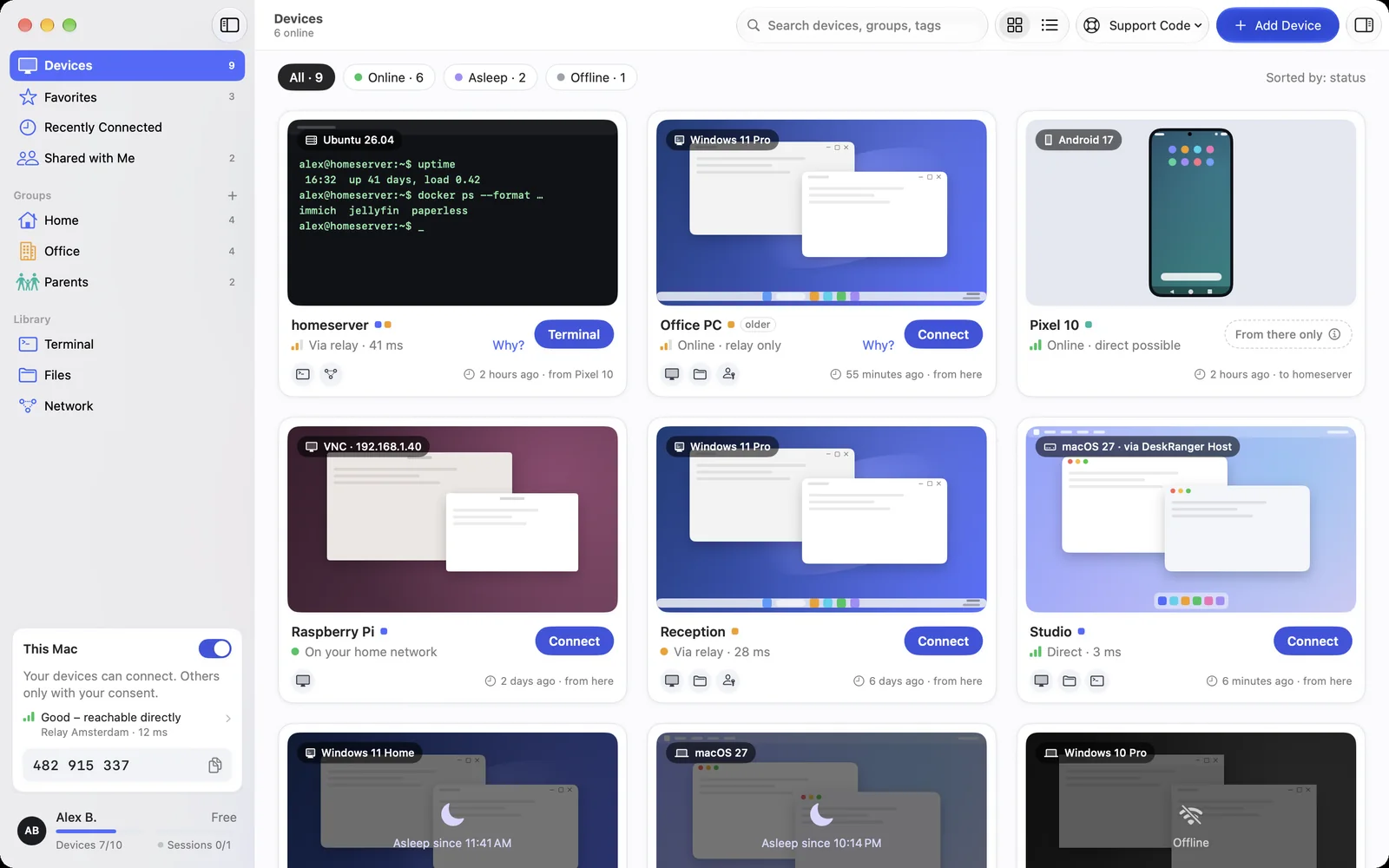The image size is (1389, 868).
Task: Expand the Good reachable directly details
Action: pos(127,724)
